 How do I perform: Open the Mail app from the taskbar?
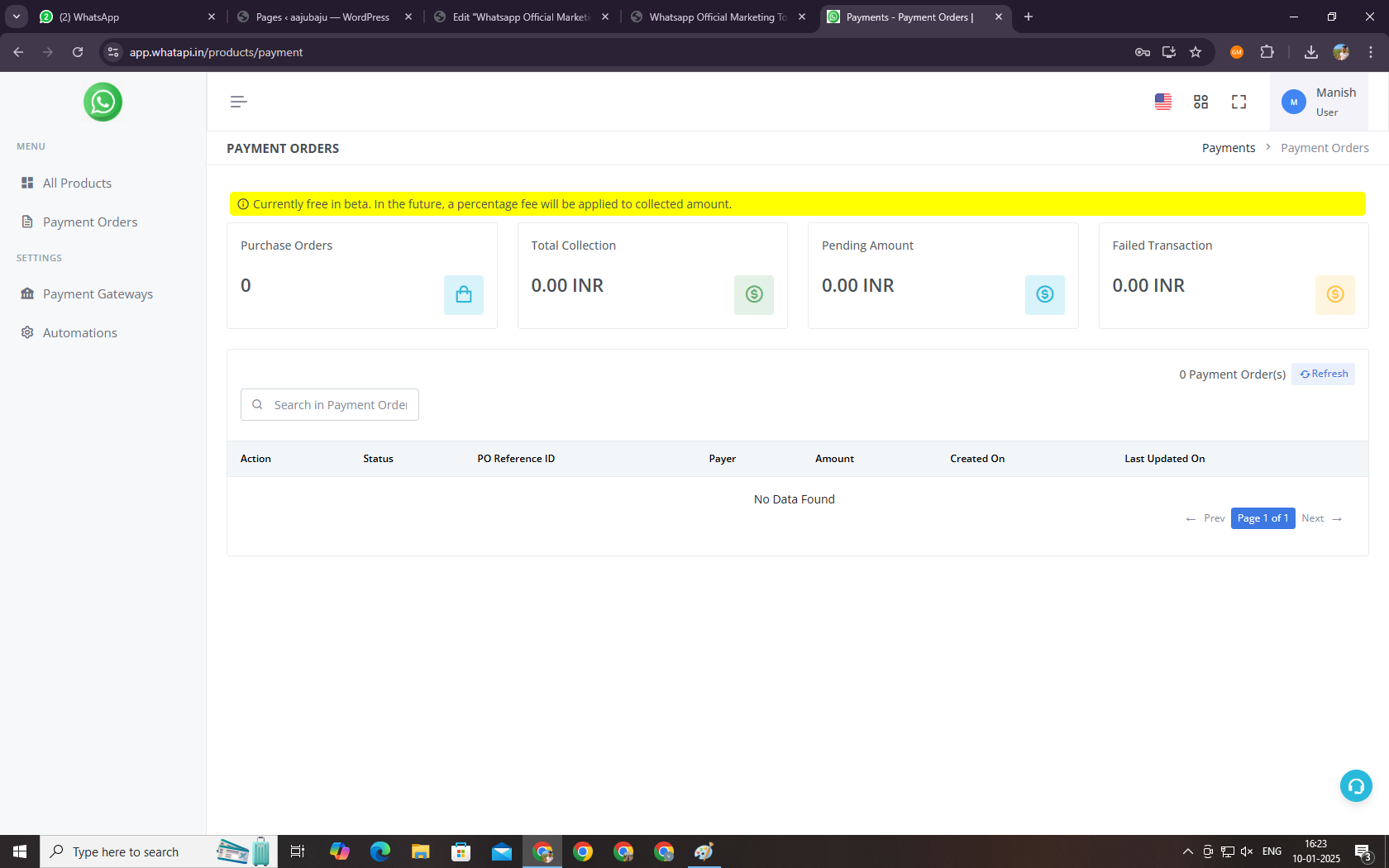tap(501, 851)
